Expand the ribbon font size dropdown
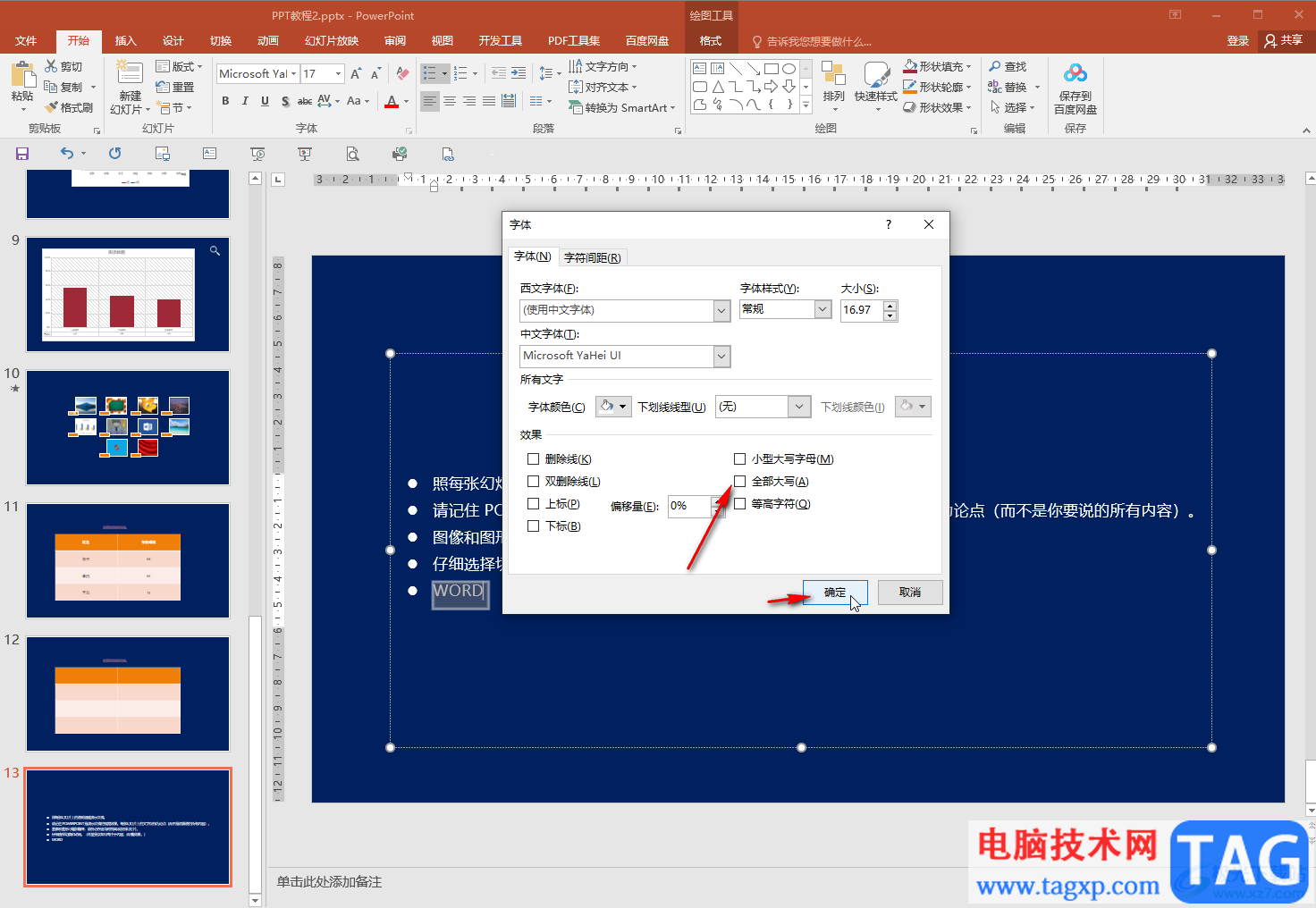Image resolution: width=1316 pixels, height=908 pixels. coord(338,73)
